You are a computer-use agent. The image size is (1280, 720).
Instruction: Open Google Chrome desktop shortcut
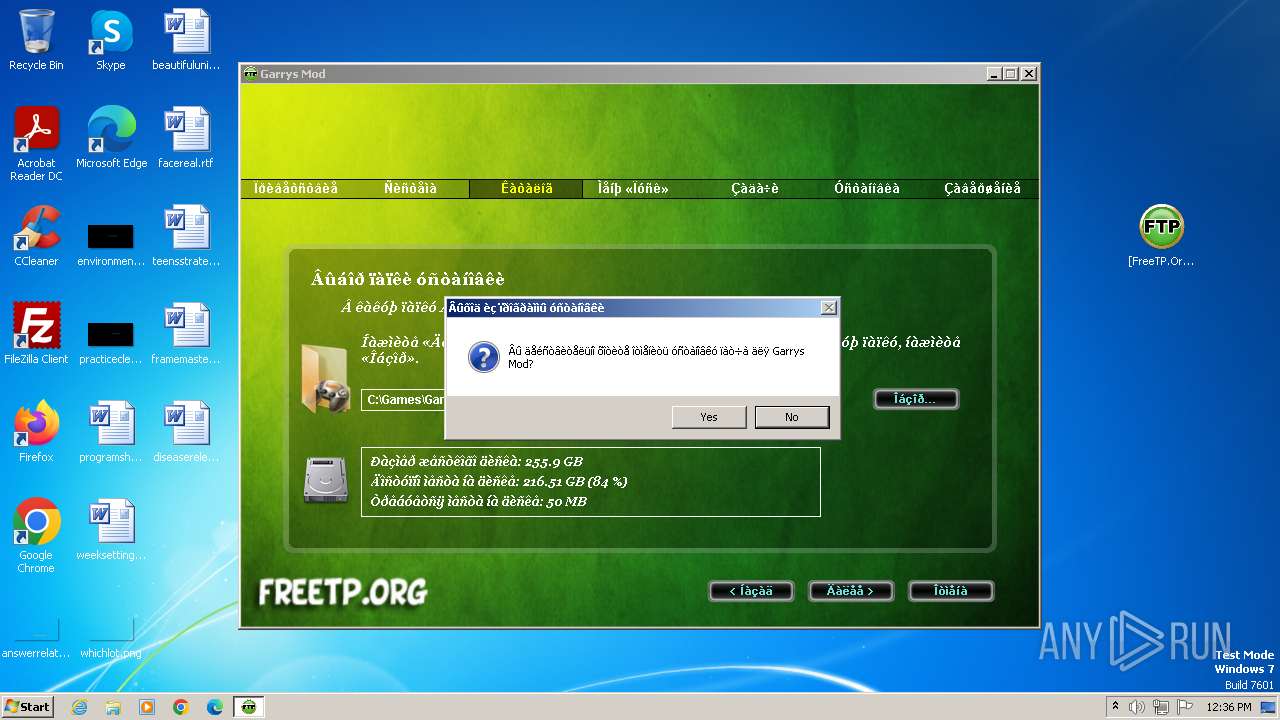click(x=36, y=536)
